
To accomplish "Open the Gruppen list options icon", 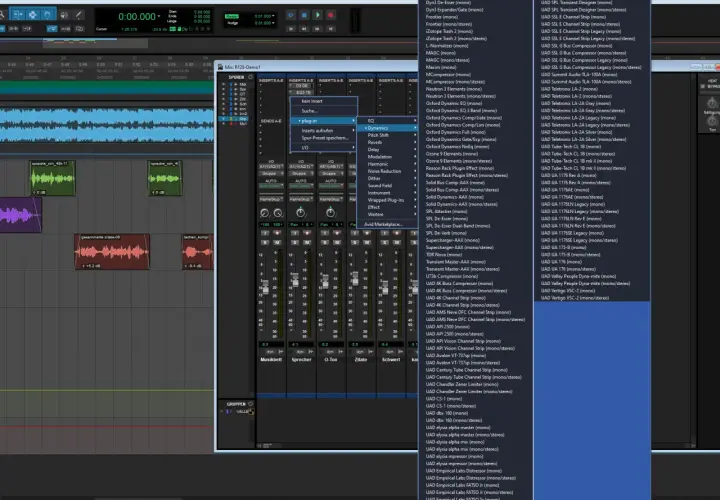I will 250,404.
